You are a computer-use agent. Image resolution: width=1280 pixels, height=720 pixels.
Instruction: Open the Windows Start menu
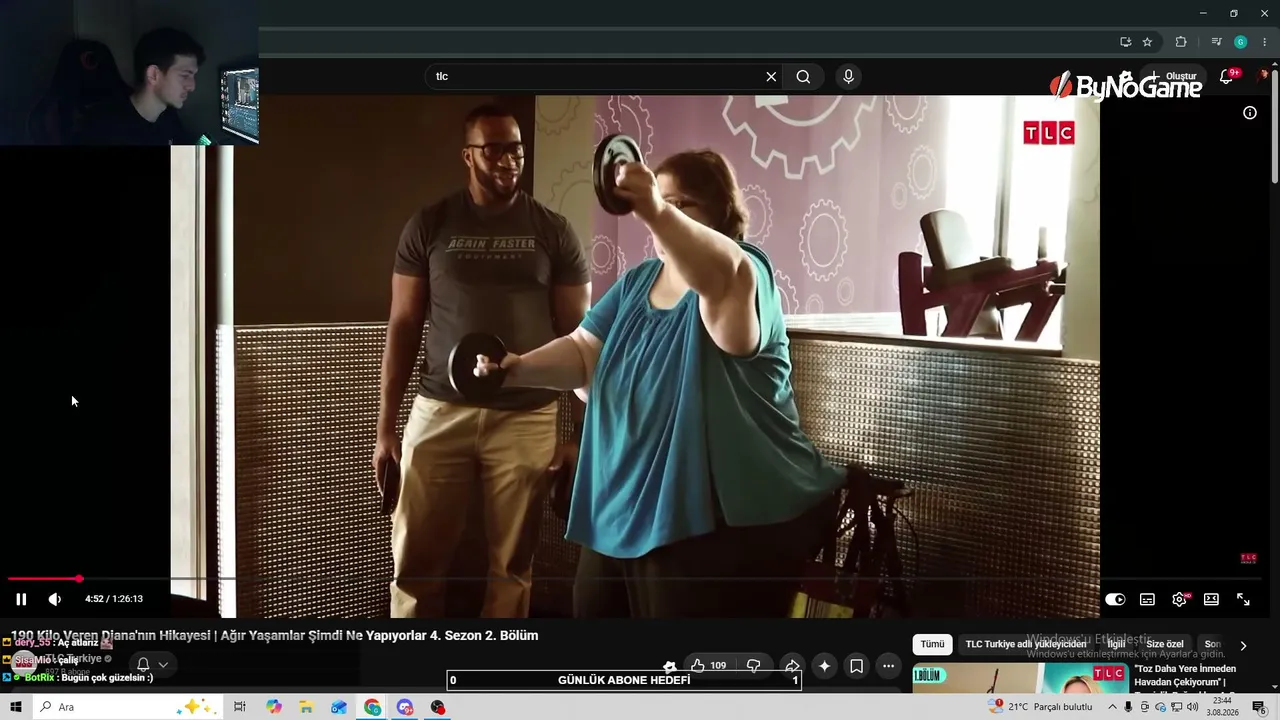(x=16, y=707)
